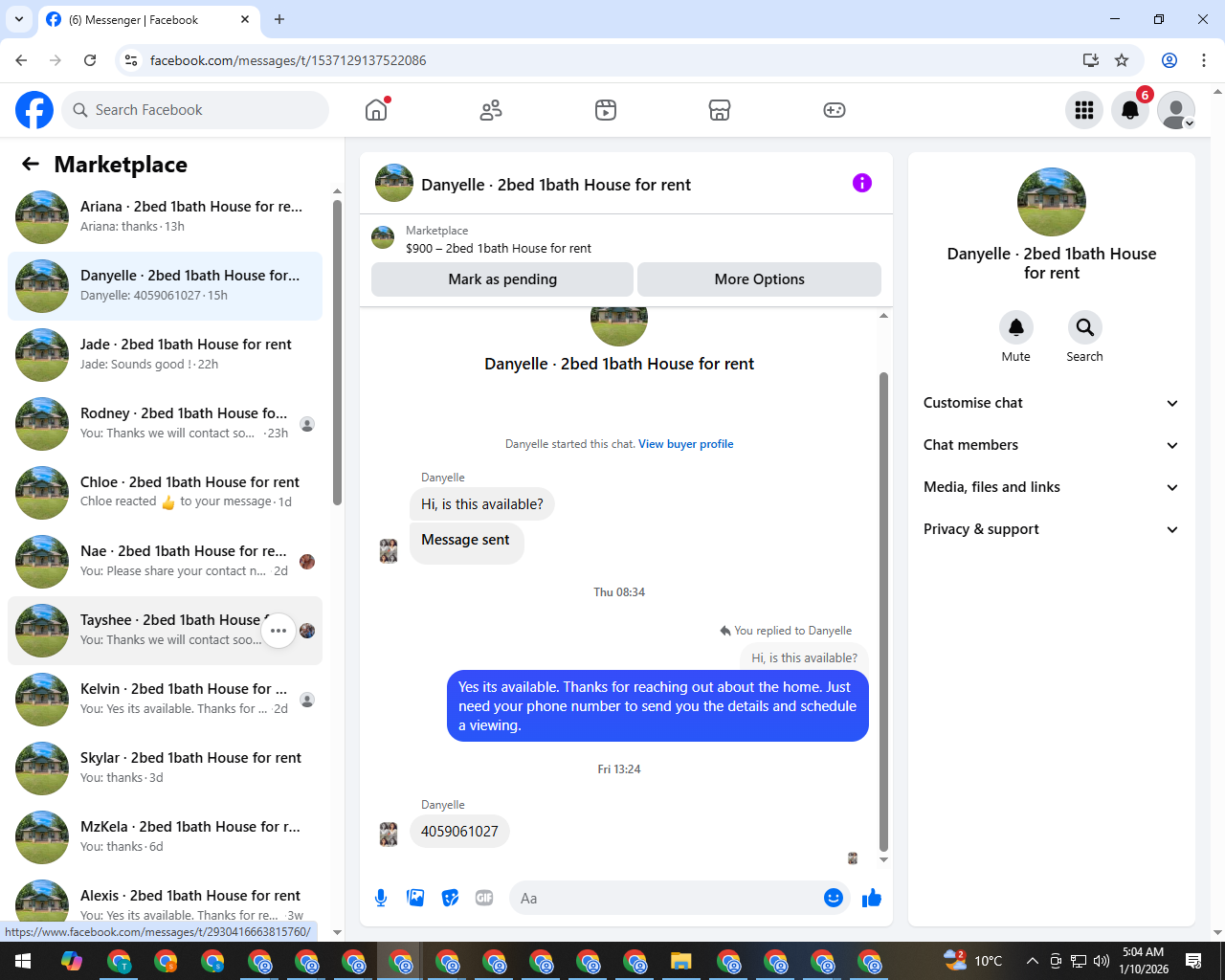Bookmark this page with the star icon
Viewport: 1225px width, 980px height.
point(1122,60)
